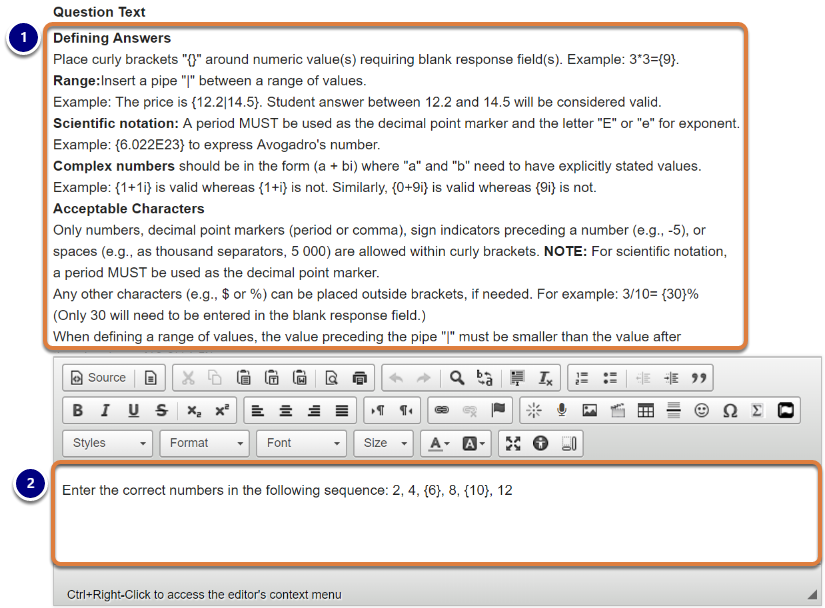Click into the sequence question text field
The image size is (825, 608).
(x=437, y=513)
